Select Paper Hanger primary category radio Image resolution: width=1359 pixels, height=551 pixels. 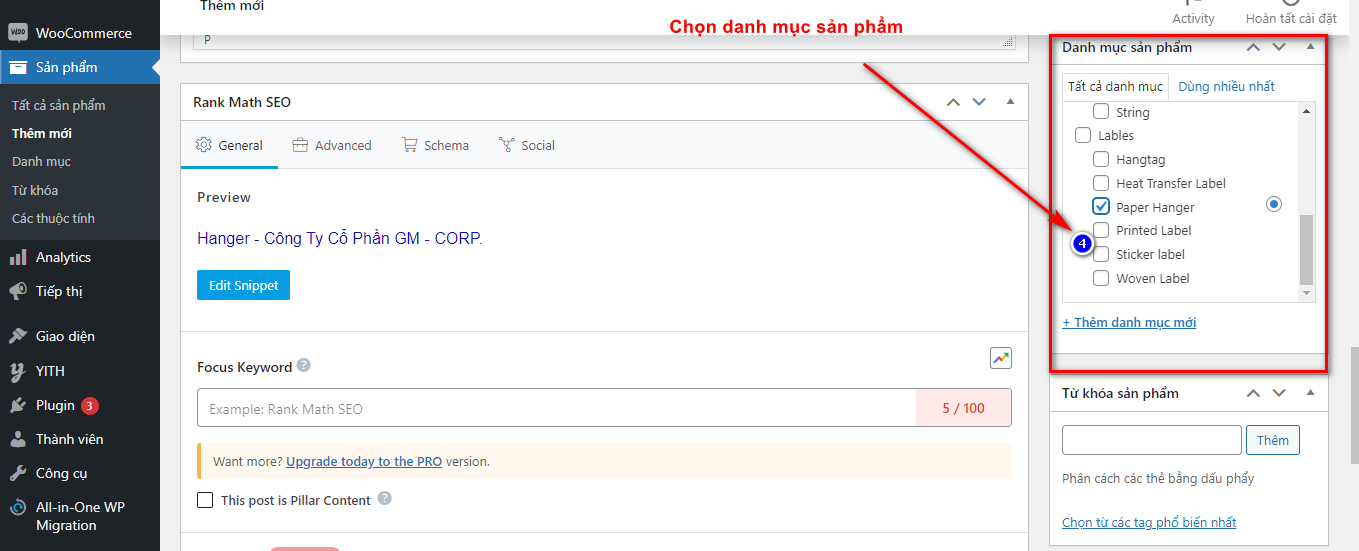click(x=1273, y=204)
